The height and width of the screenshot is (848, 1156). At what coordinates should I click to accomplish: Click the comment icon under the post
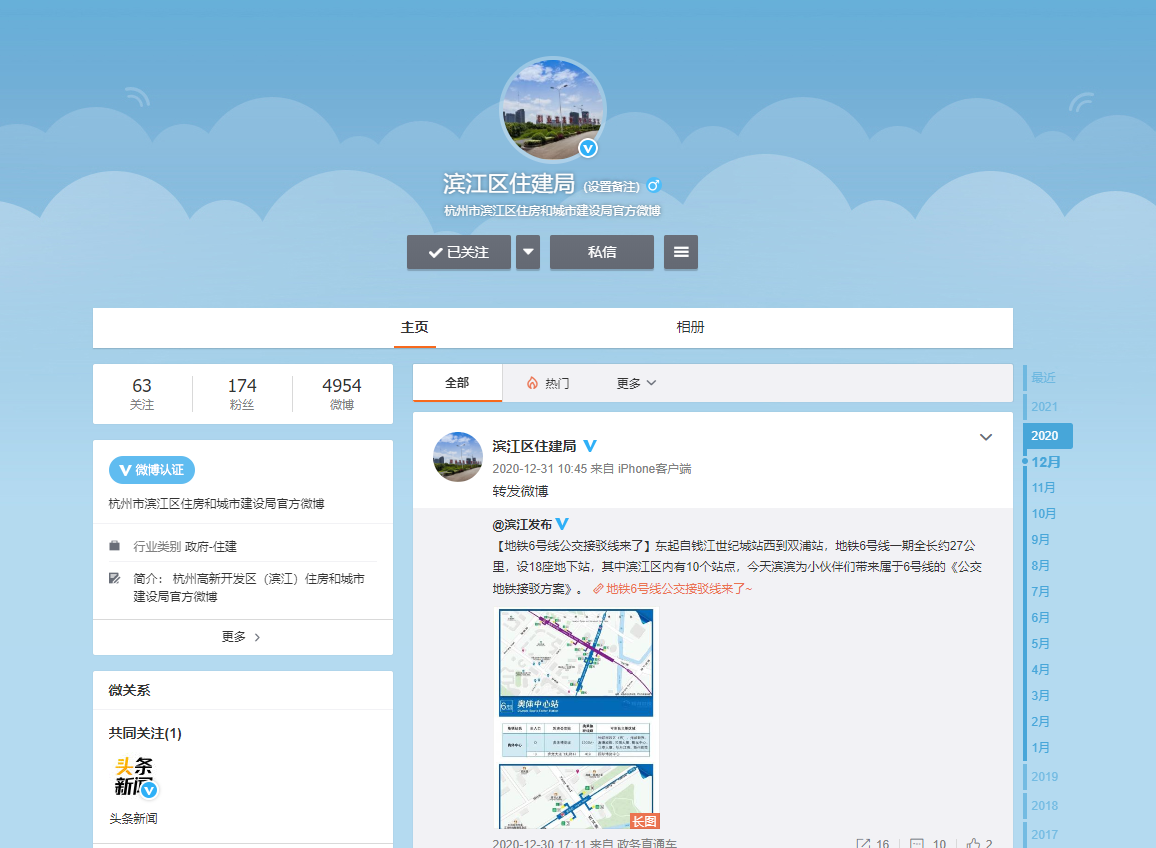click(x=917, y=844)
